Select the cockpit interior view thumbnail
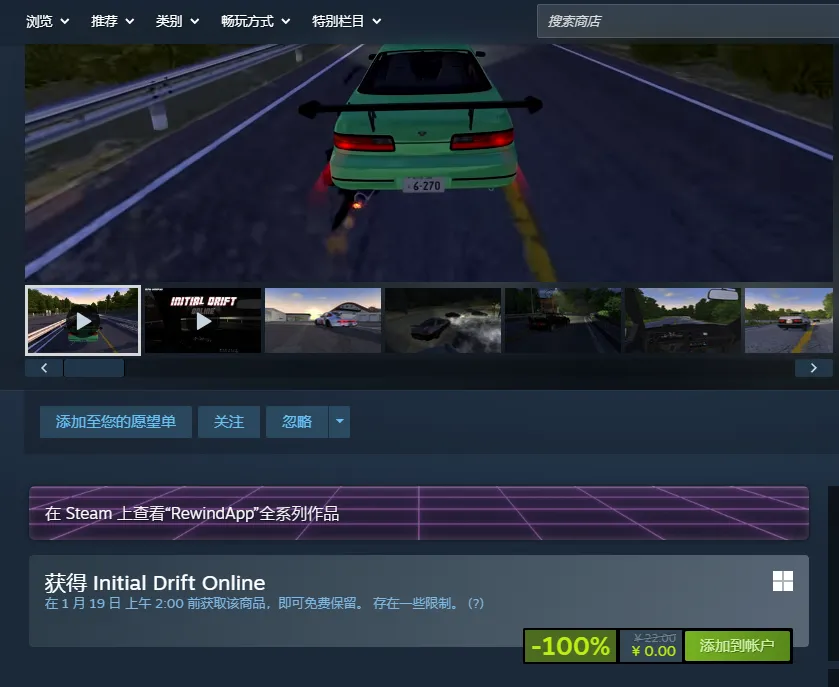The image size is (839, 687). point(683,320)
